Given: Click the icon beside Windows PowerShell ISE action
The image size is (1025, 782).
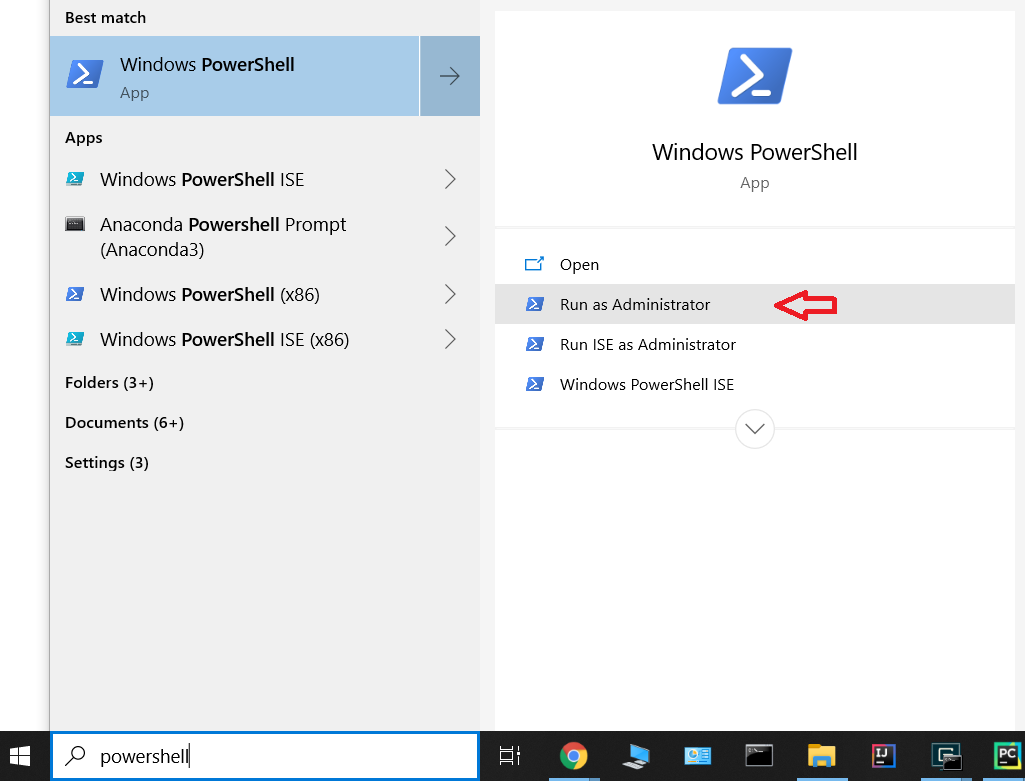Looking at the screenshot, I should click(535, 384).
